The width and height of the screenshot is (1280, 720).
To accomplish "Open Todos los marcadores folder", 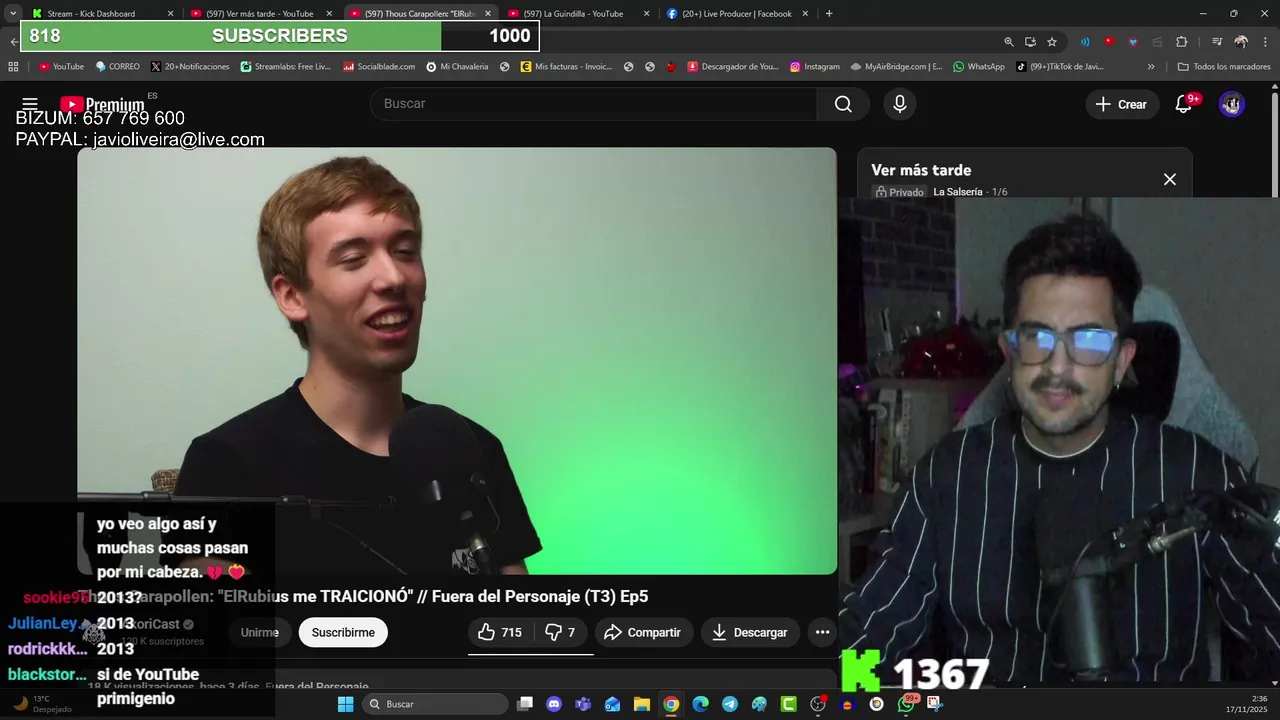I will point(1225,67).
